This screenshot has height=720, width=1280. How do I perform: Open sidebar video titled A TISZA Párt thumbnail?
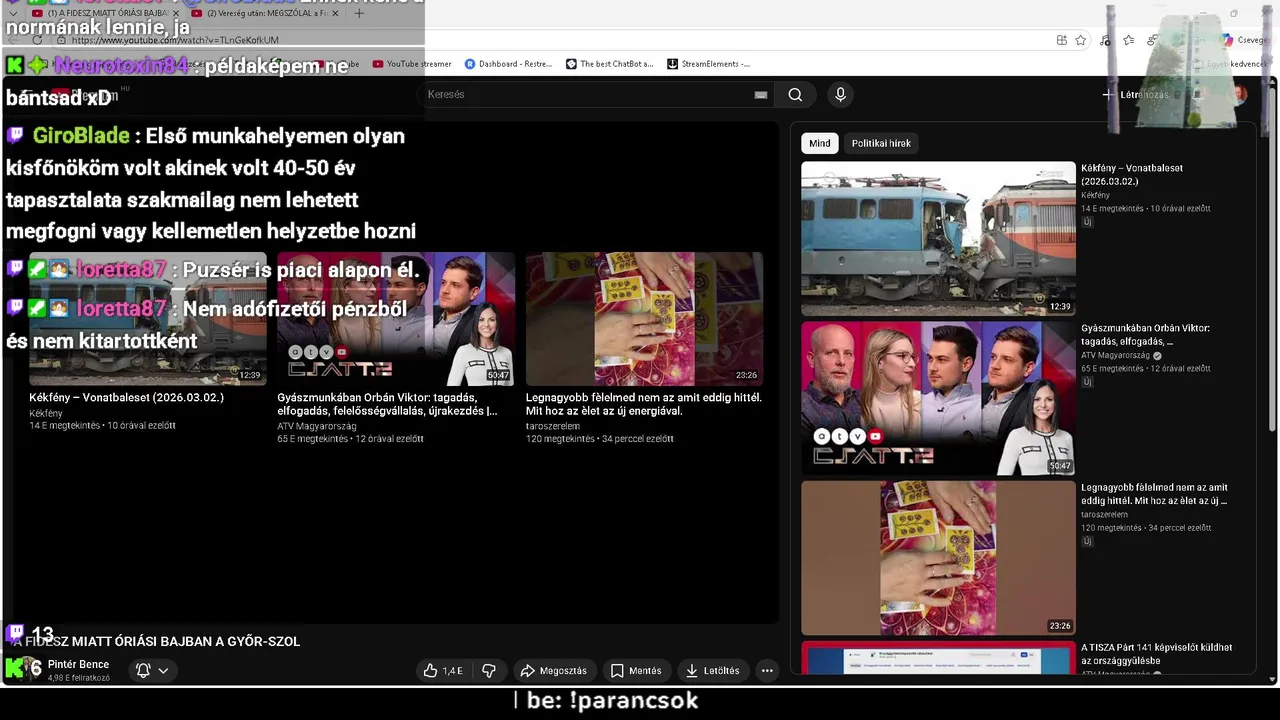point(938,658)
